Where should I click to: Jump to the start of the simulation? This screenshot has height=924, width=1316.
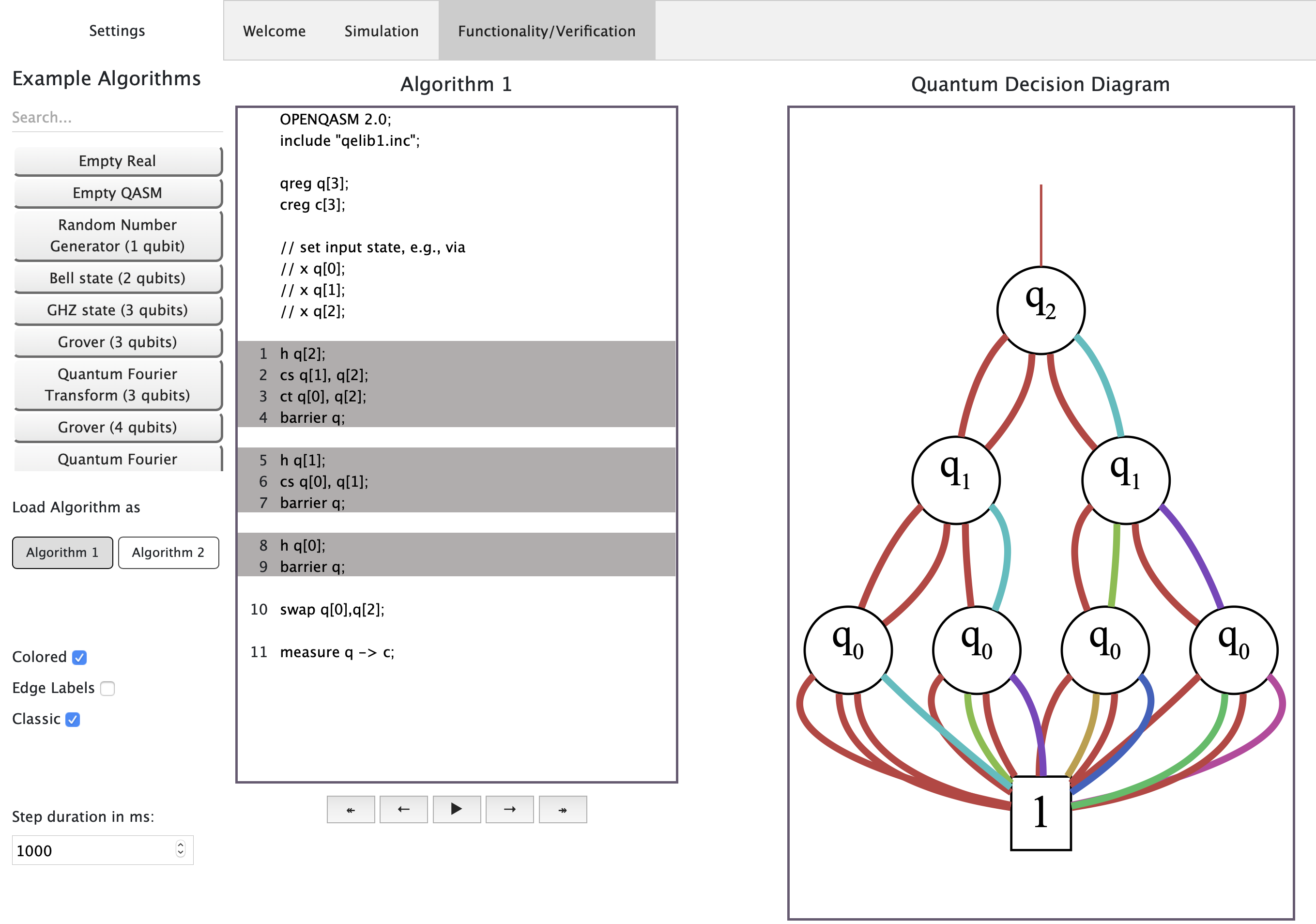coord(350,809)
